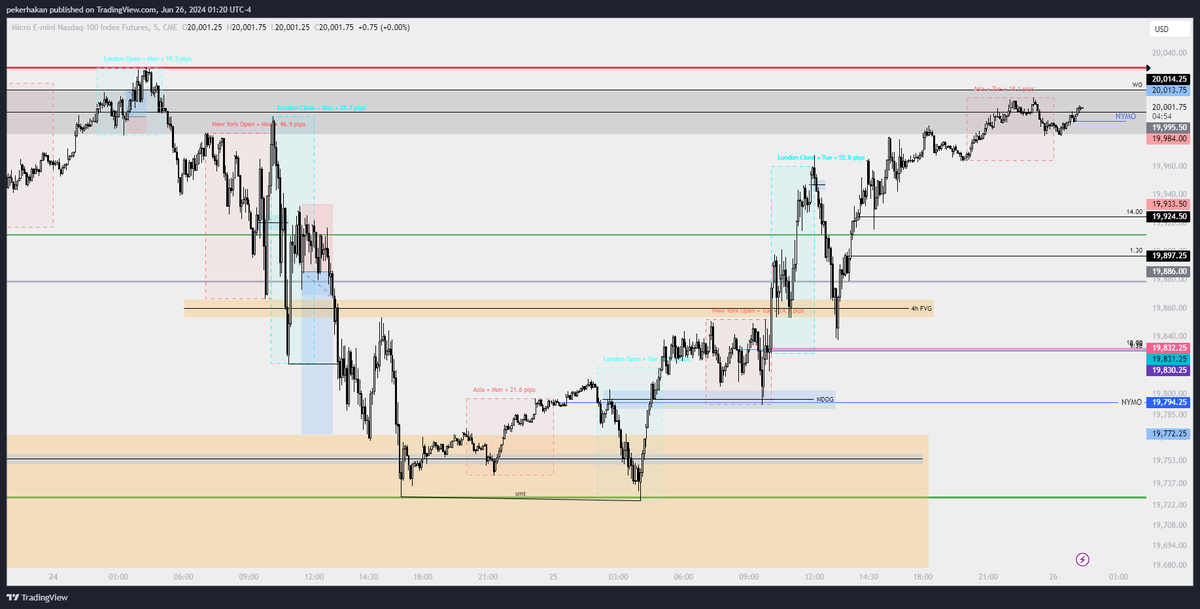Click the 19,722.00 axis value

(1170, 505)
